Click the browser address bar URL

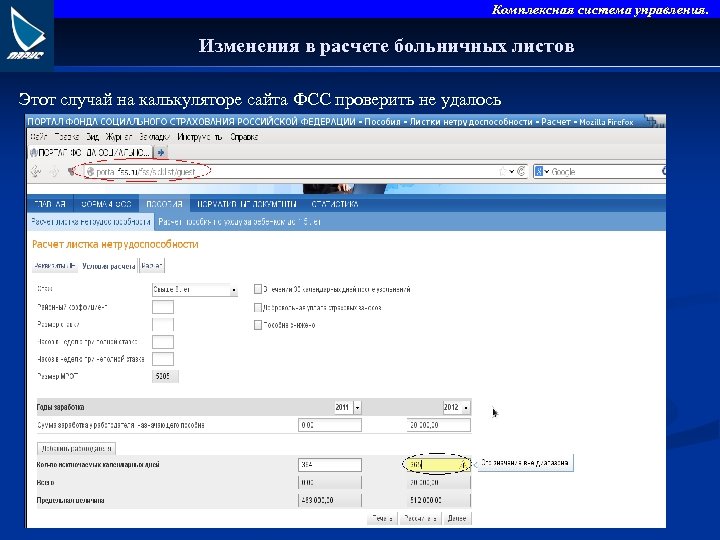(146, 172)
